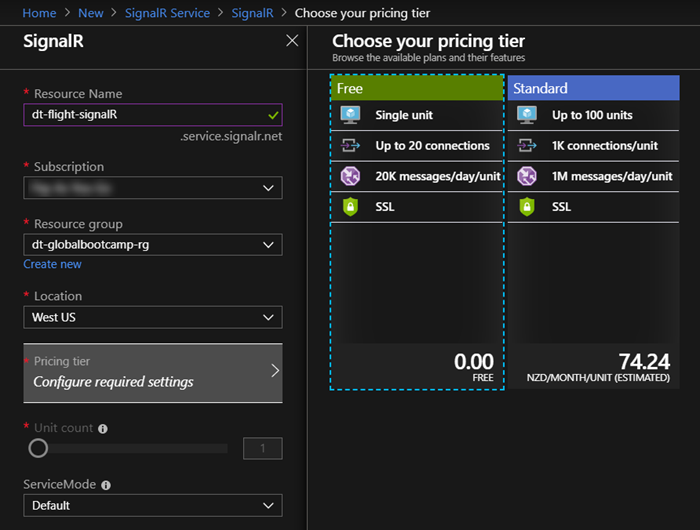The width and height of the screenshot is (700, 530).
Task: Click the Resource Name input field
Action: pyautogui.click(x=153, y=115)
